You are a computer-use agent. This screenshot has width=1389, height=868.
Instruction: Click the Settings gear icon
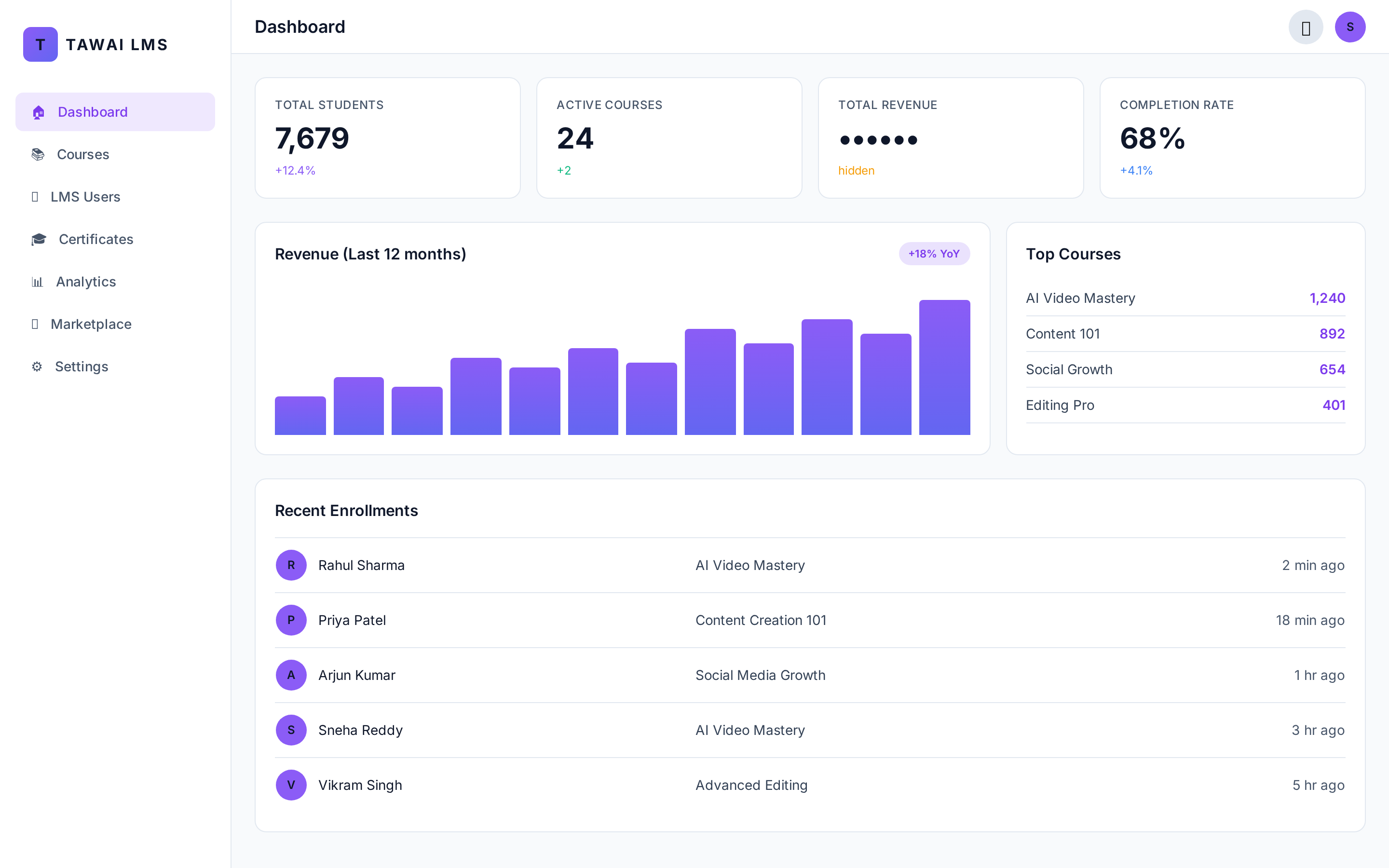[x=37, y=367]
